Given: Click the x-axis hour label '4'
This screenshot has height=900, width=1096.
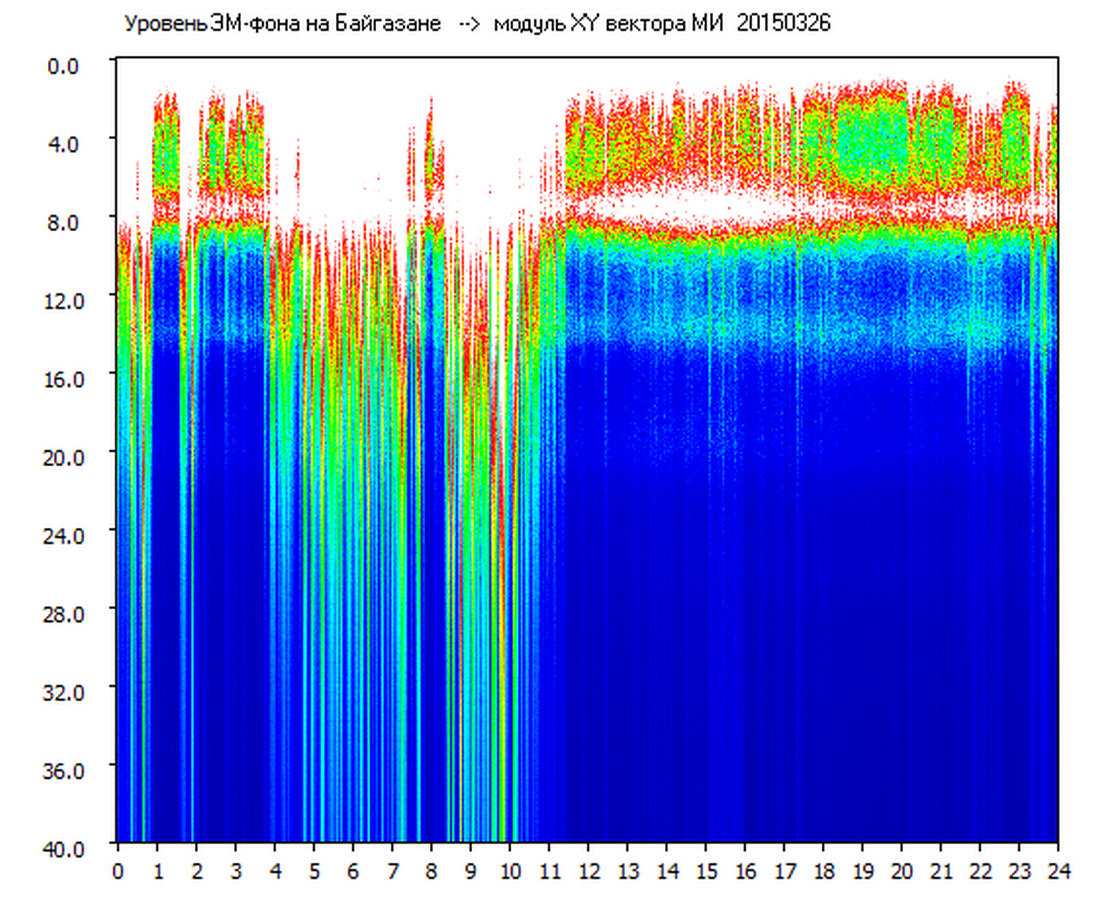Looking at the screenshot, I should [275, 871].
